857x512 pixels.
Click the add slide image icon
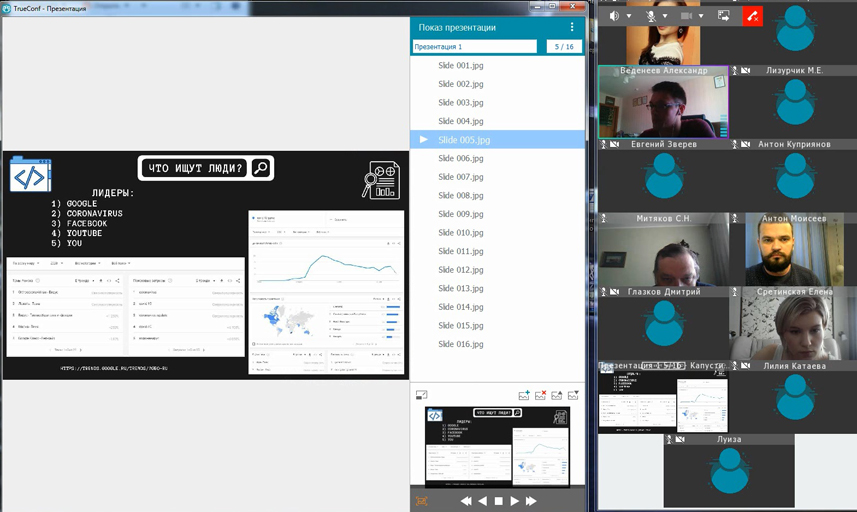(524, 395)
